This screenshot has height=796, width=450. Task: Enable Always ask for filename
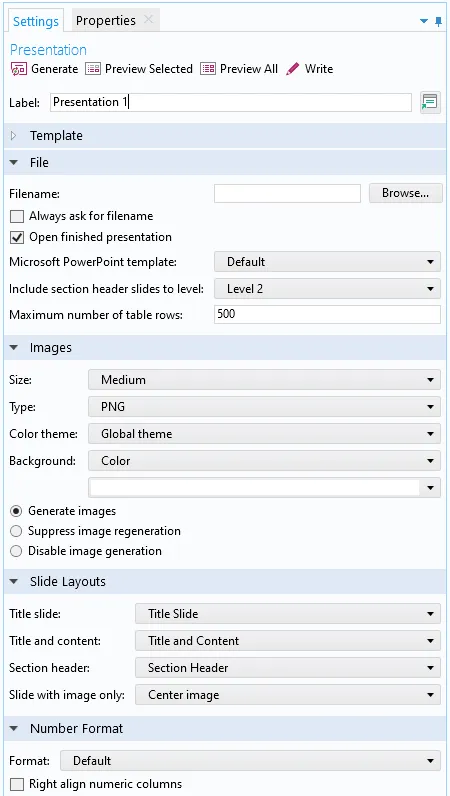[x=17, y=217]
